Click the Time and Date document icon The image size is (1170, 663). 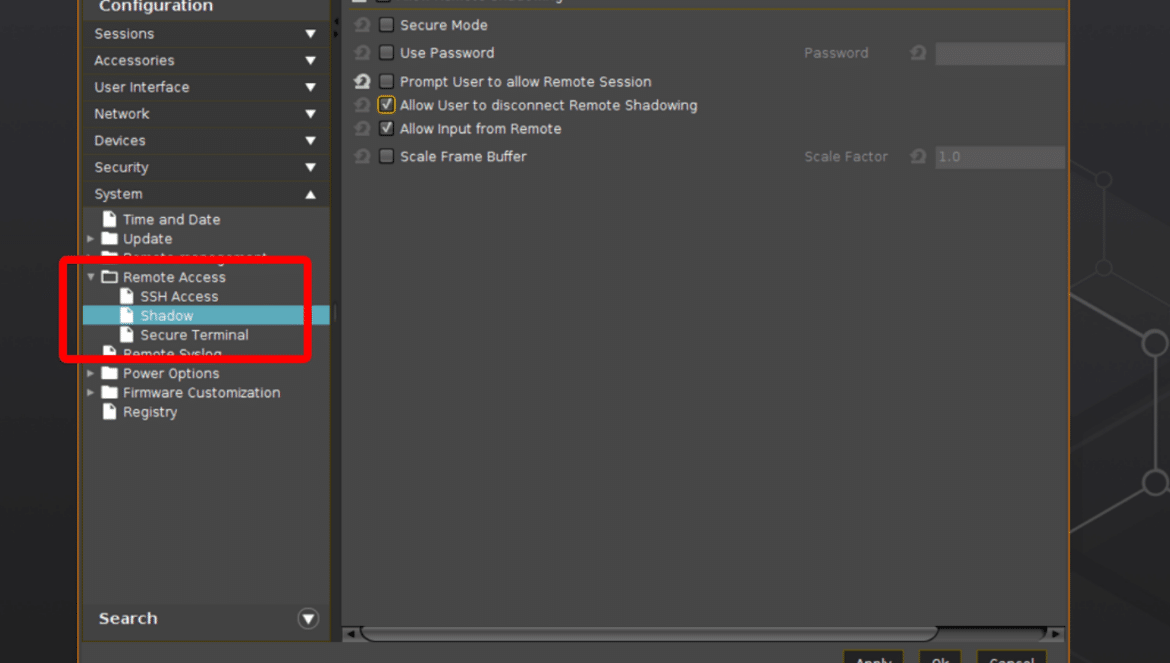[110, 219]
